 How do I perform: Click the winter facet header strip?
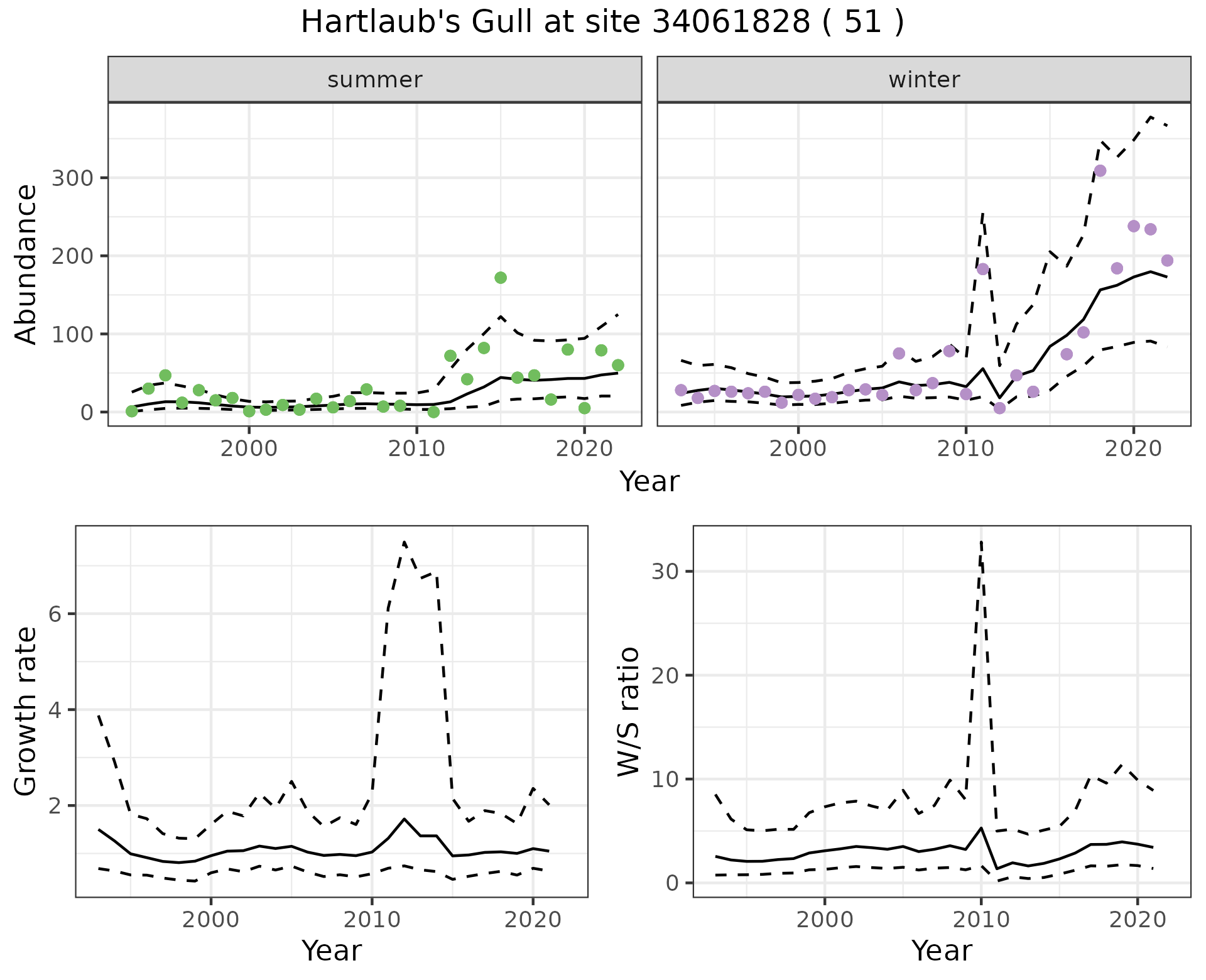click(x=923, y=80)
